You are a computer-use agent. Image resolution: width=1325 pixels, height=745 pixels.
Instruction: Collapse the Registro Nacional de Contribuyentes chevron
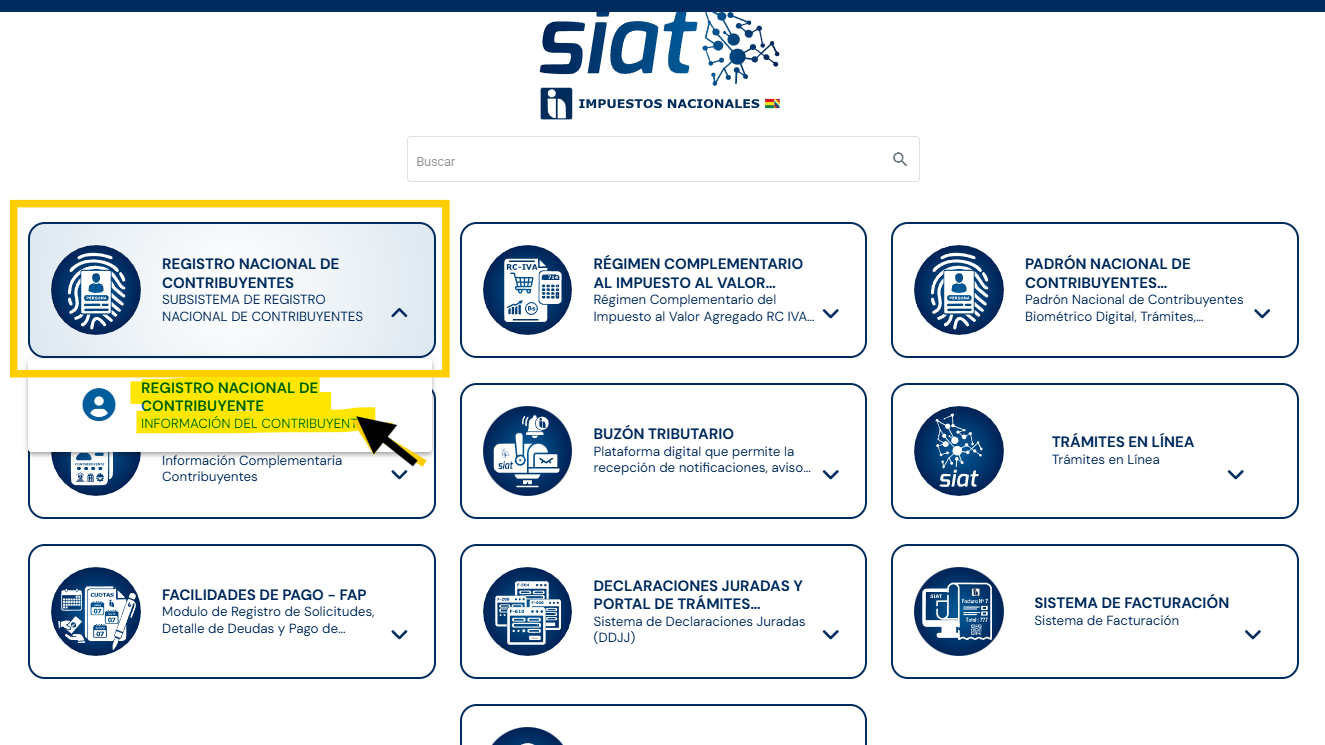pos(399,313)
